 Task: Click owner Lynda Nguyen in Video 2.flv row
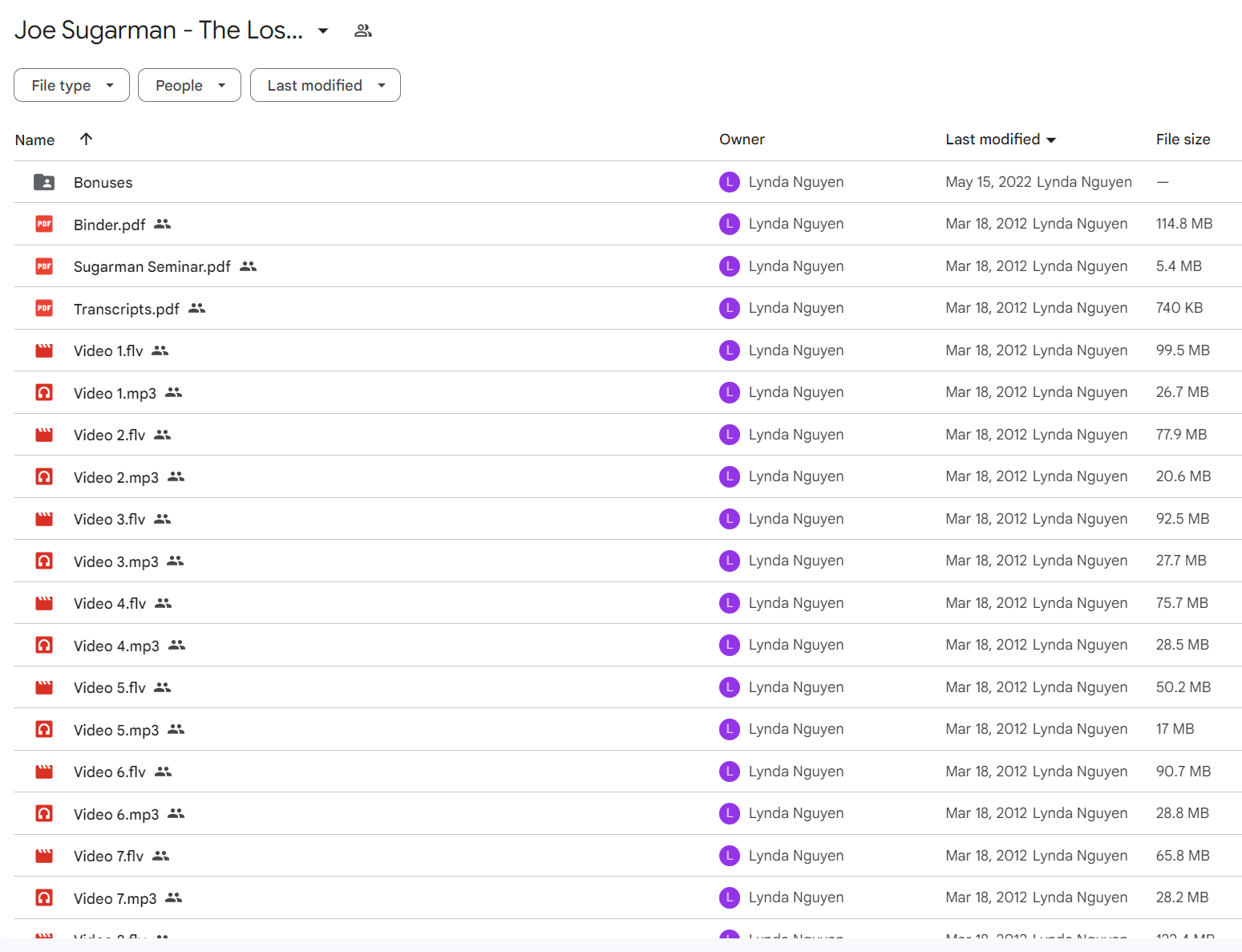coord(795,435)
